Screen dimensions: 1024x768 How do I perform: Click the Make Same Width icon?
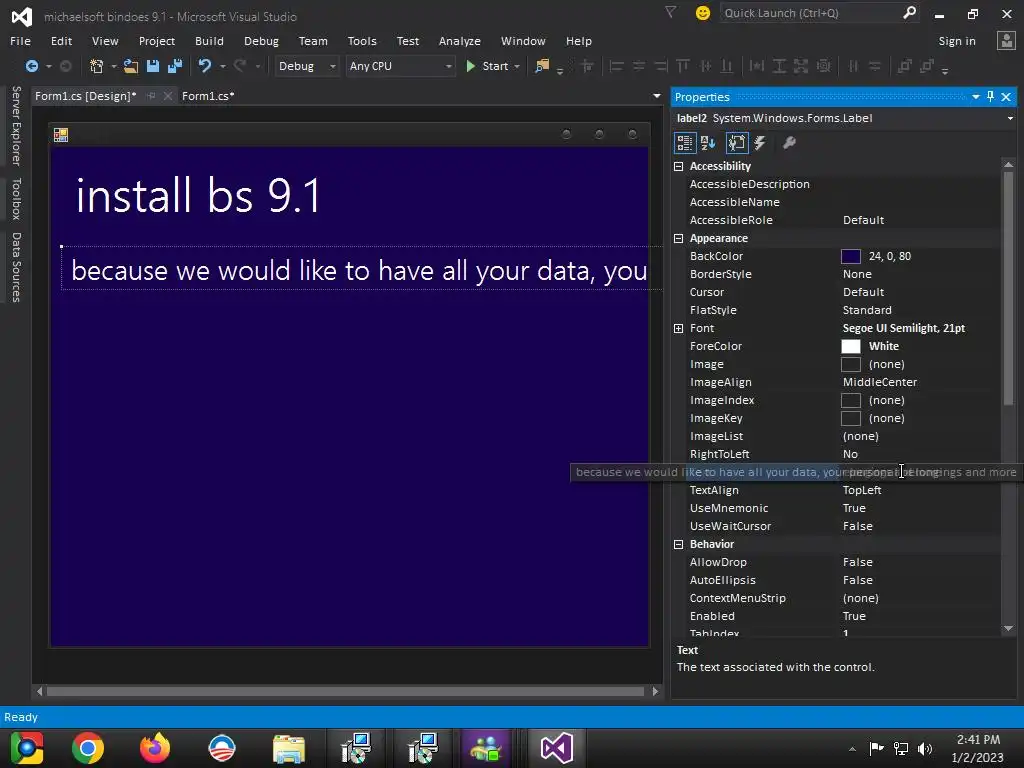coord(757,66)
